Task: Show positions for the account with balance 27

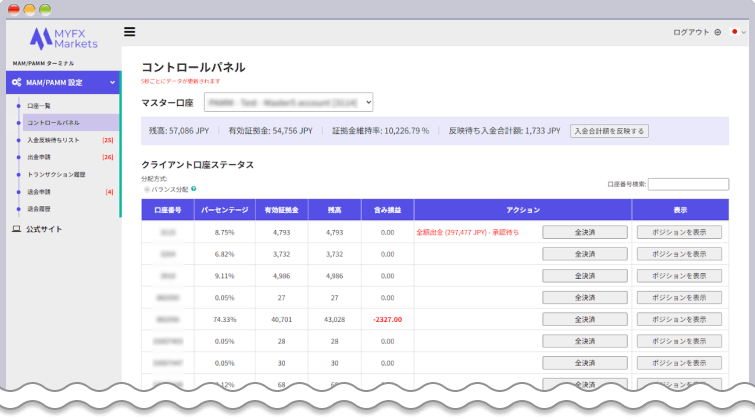Action: click(x=679, y=298)
